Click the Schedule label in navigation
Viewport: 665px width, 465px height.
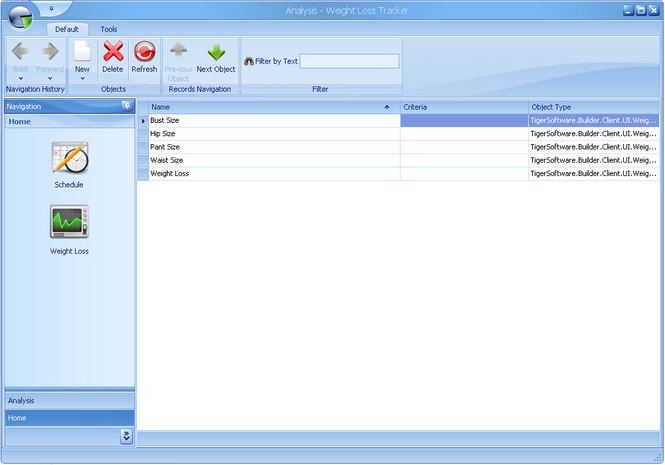tap(69, 185)
